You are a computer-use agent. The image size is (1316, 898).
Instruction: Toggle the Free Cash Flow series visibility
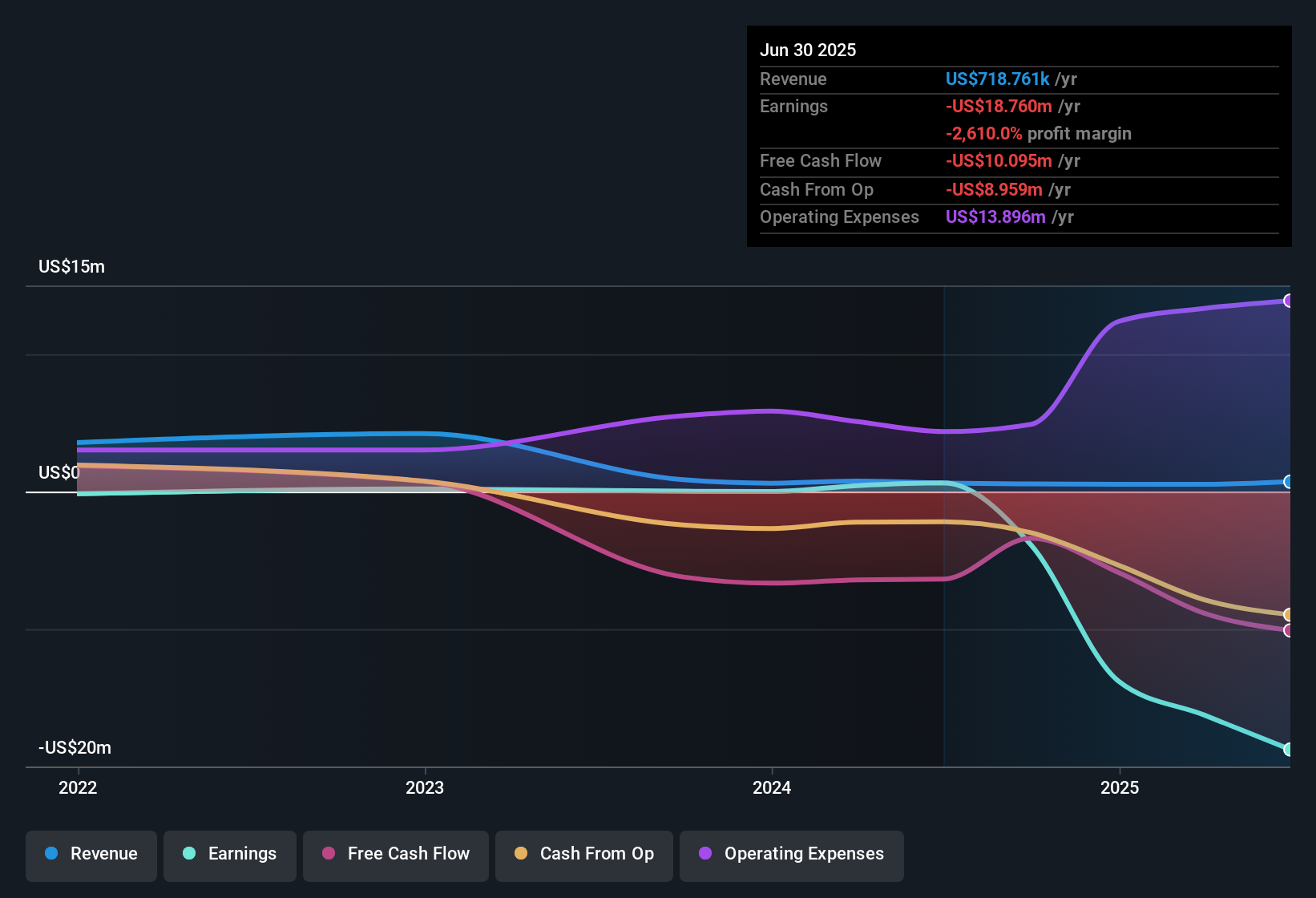tap(395, 854)
